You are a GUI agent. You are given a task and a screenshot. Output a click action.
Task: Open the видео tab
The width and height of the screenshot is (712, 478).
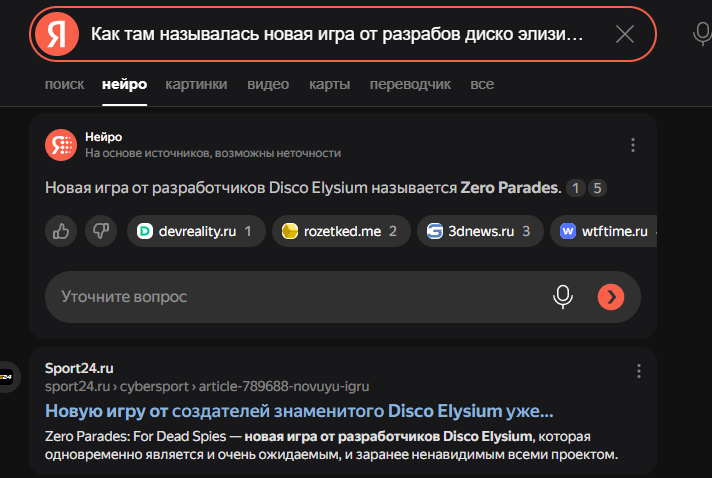click(x=268, y=84)
